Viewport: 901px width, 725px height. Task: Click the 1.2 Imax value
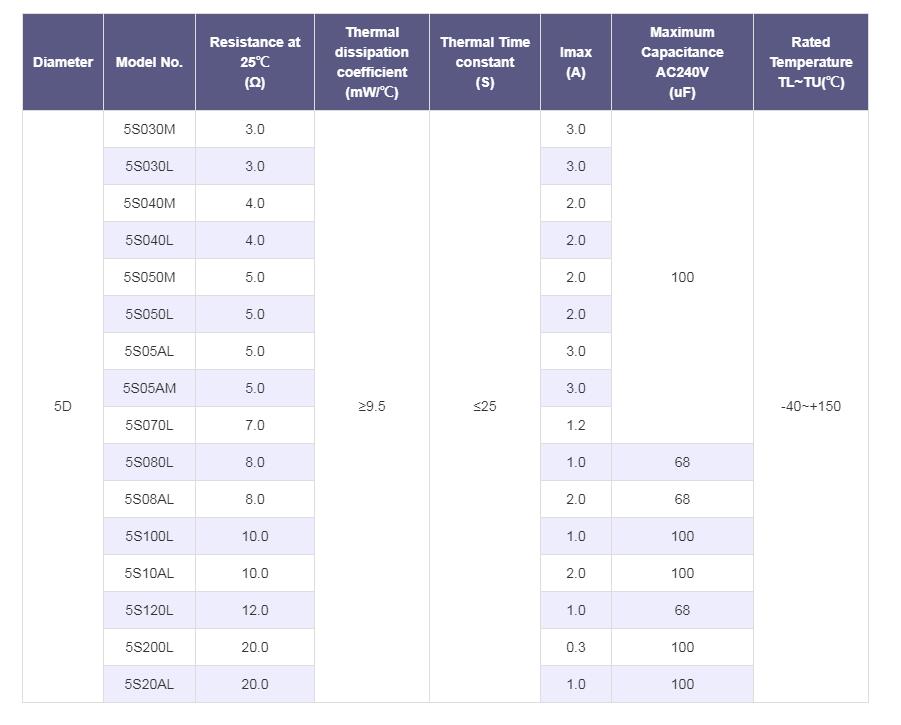[x=576, y=425]
